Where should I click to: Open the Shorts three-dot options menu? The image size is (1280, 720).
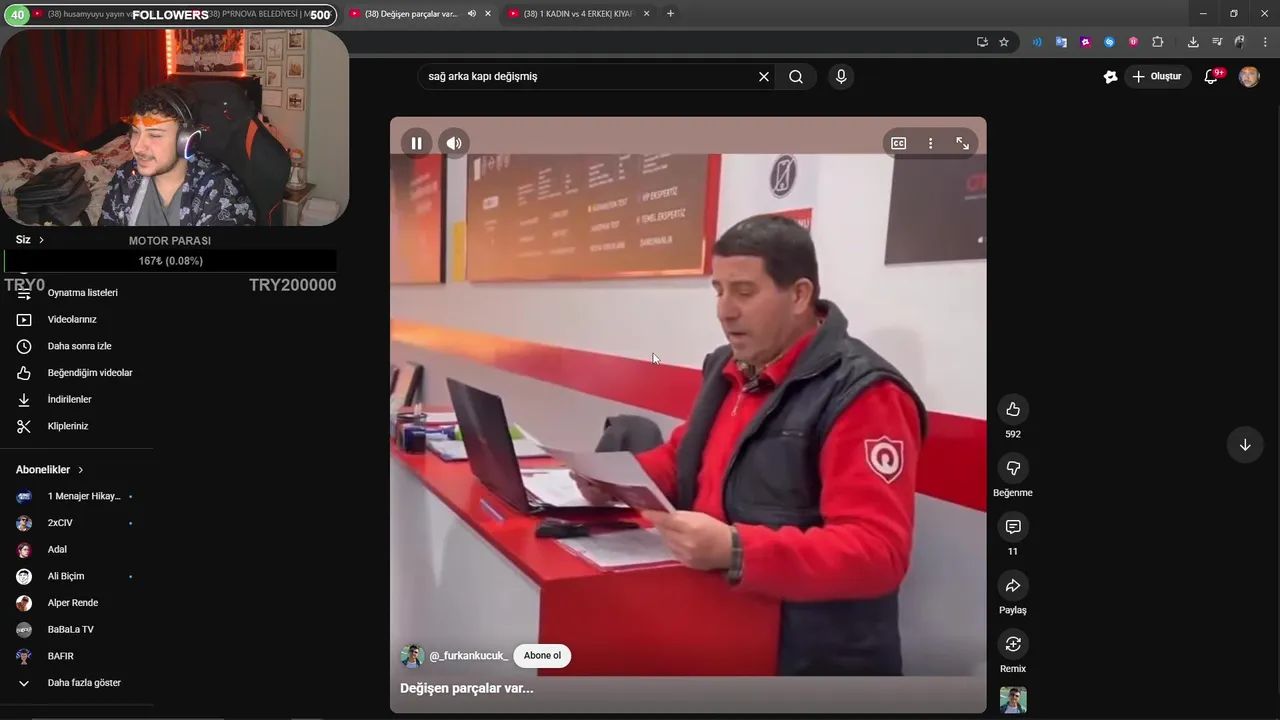tap(930, 143)
